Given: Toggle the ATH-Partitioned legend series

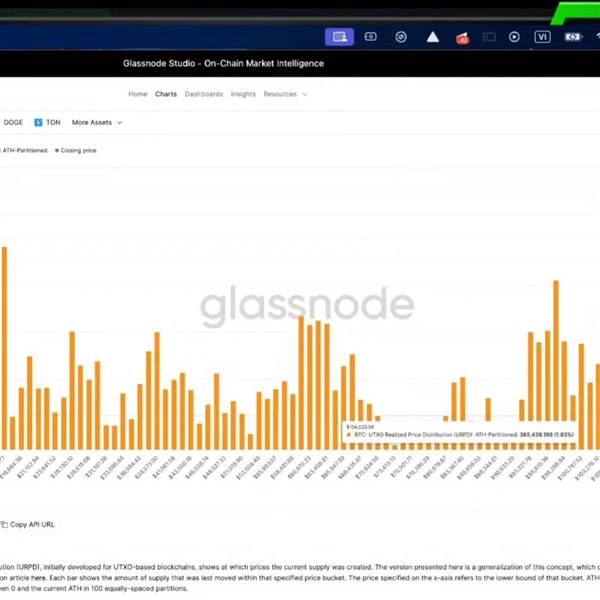Looking at the screenshot, I should (24, 150).
